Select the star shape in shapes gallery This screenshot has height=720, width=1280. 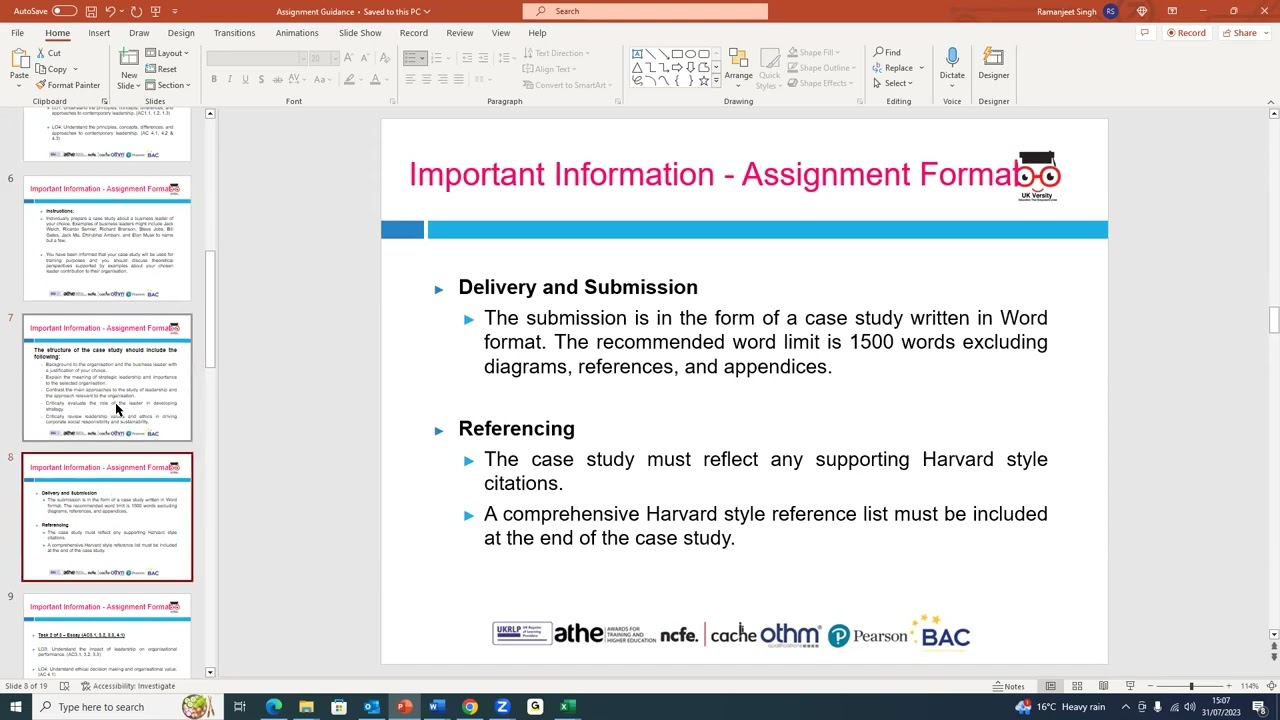[703, 80]
